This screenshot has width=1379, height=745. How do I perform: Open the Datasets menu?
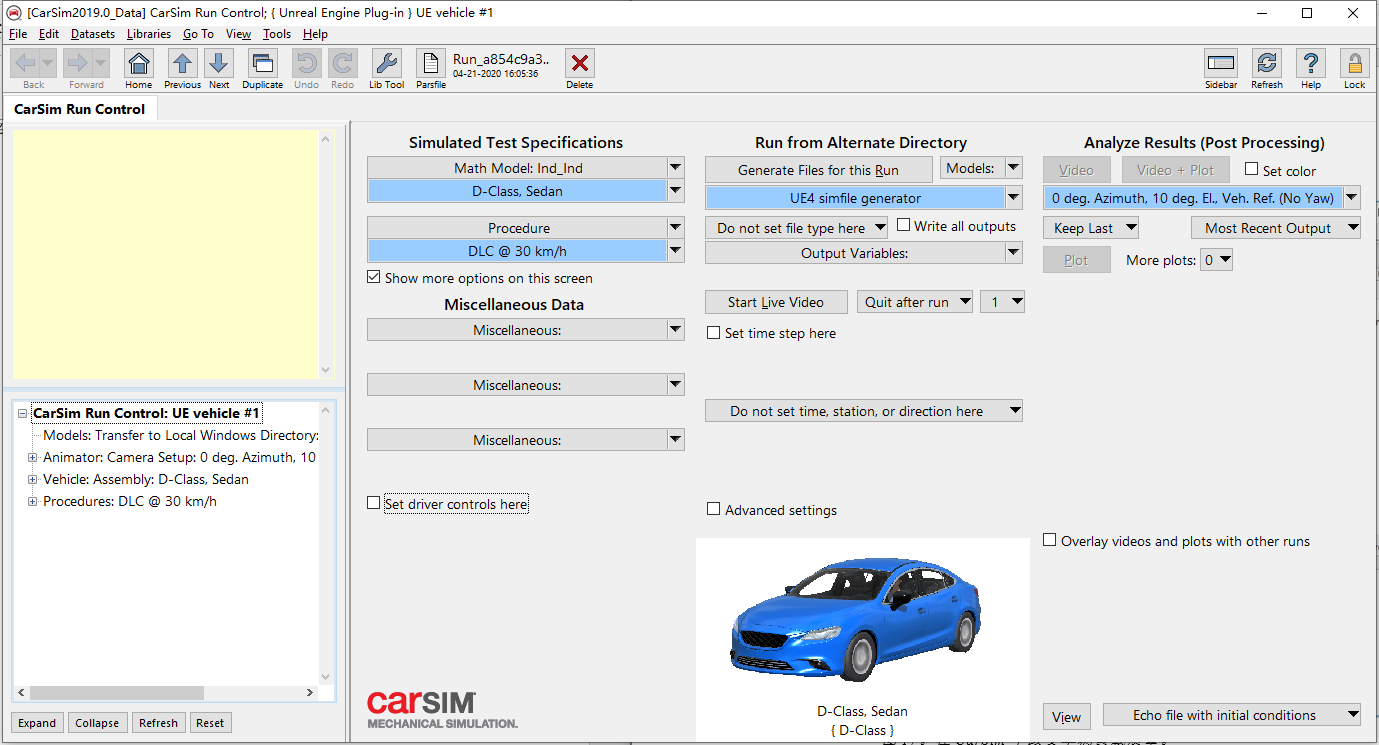92,34
